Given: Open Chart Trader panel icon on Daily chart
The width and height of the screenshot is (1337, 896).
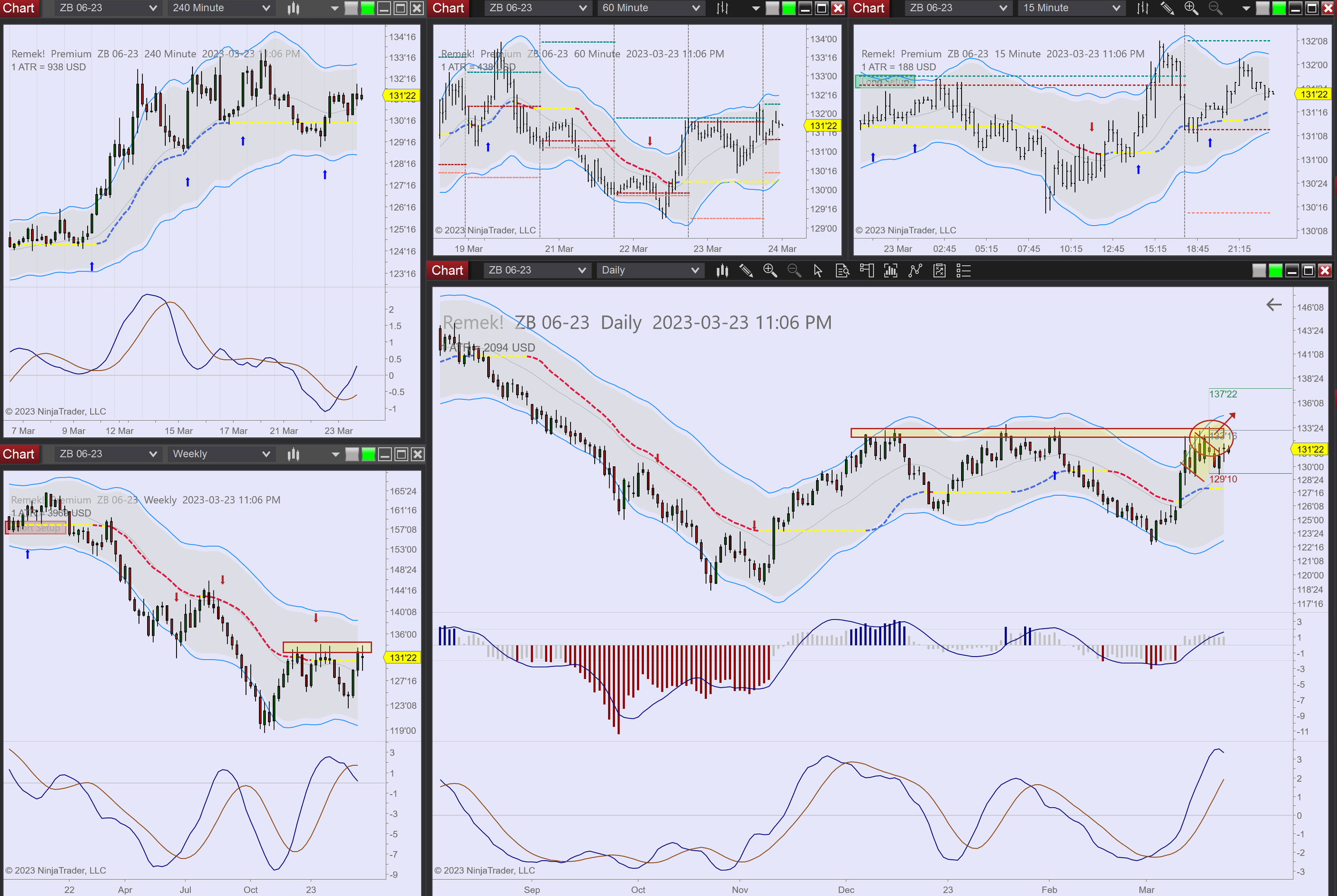Looking at the screenshot, I should click(x=866, y=271).
